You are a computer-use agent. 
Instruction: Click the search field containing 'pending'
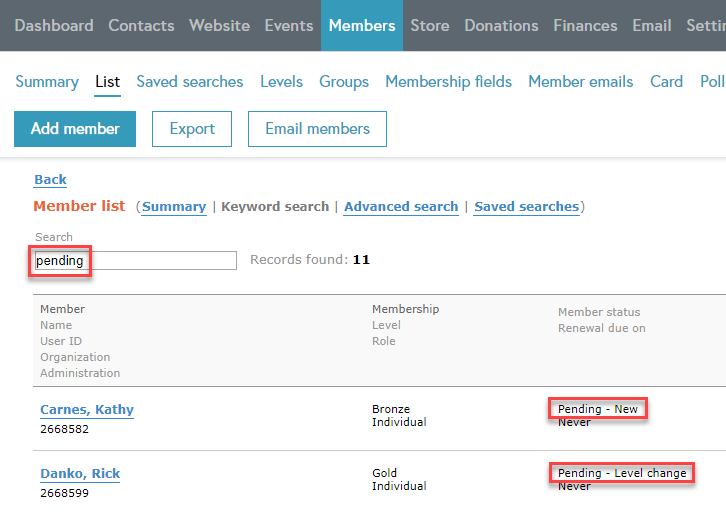click(135, 261)
